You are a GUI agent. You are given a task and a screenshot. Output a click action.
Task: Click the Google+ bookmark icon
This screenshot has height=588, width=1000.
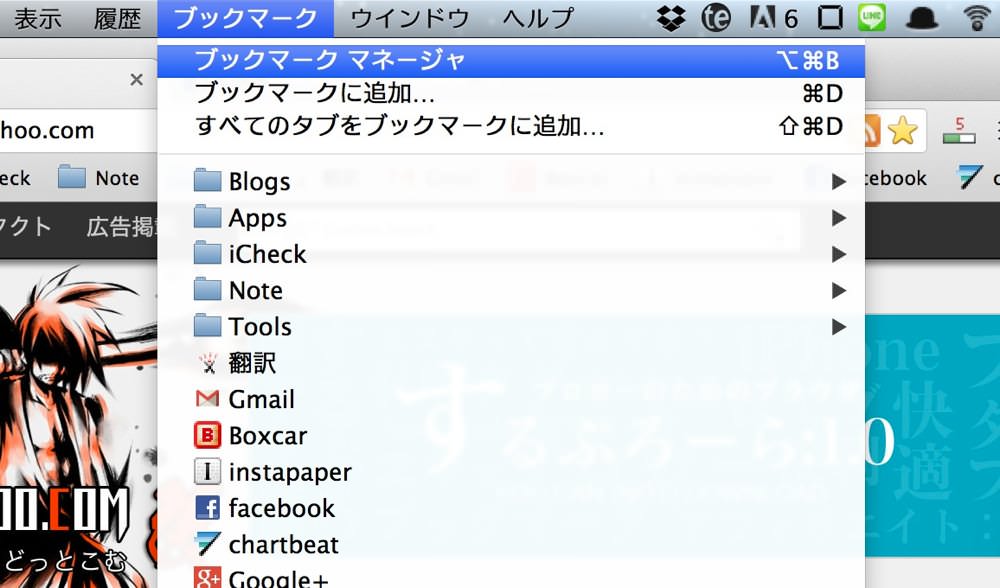[207, 578]
